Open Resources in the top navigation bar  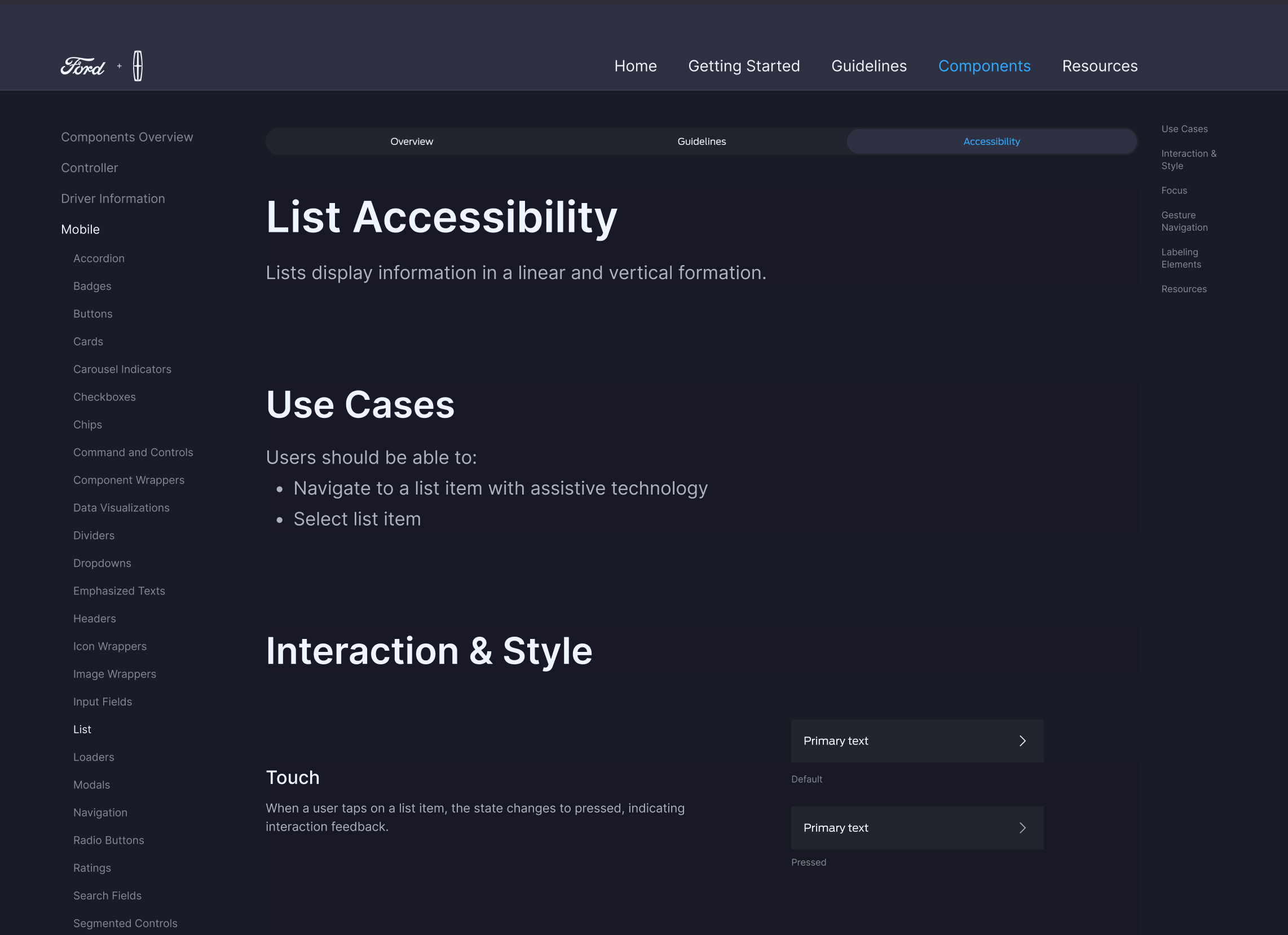pos(1100,66)
